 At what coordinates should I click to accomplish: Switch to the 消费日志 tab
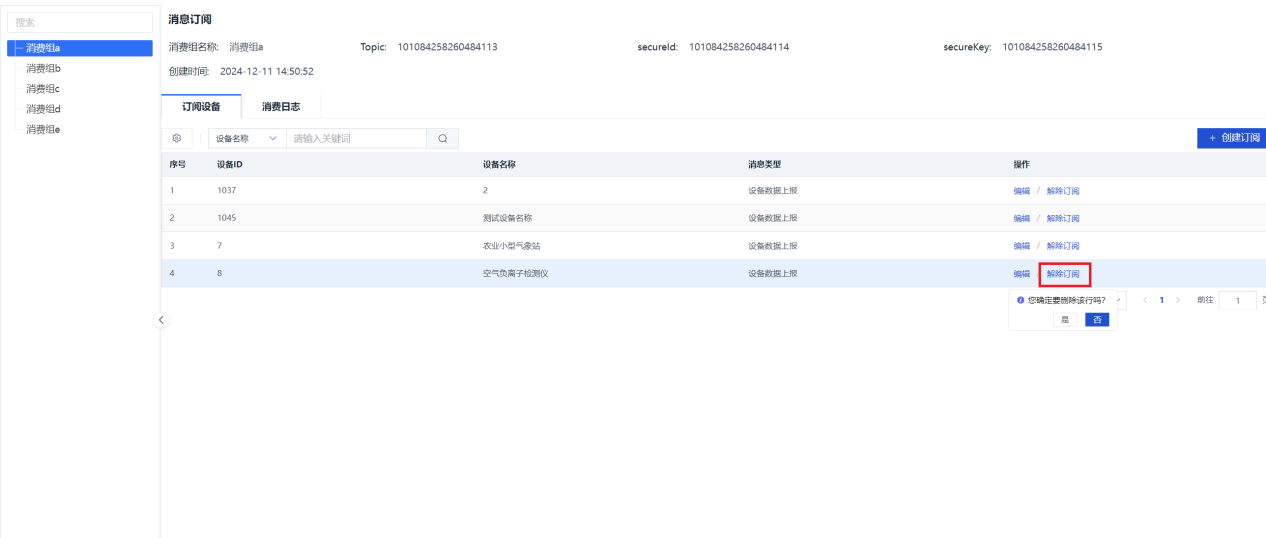[280, 107]
